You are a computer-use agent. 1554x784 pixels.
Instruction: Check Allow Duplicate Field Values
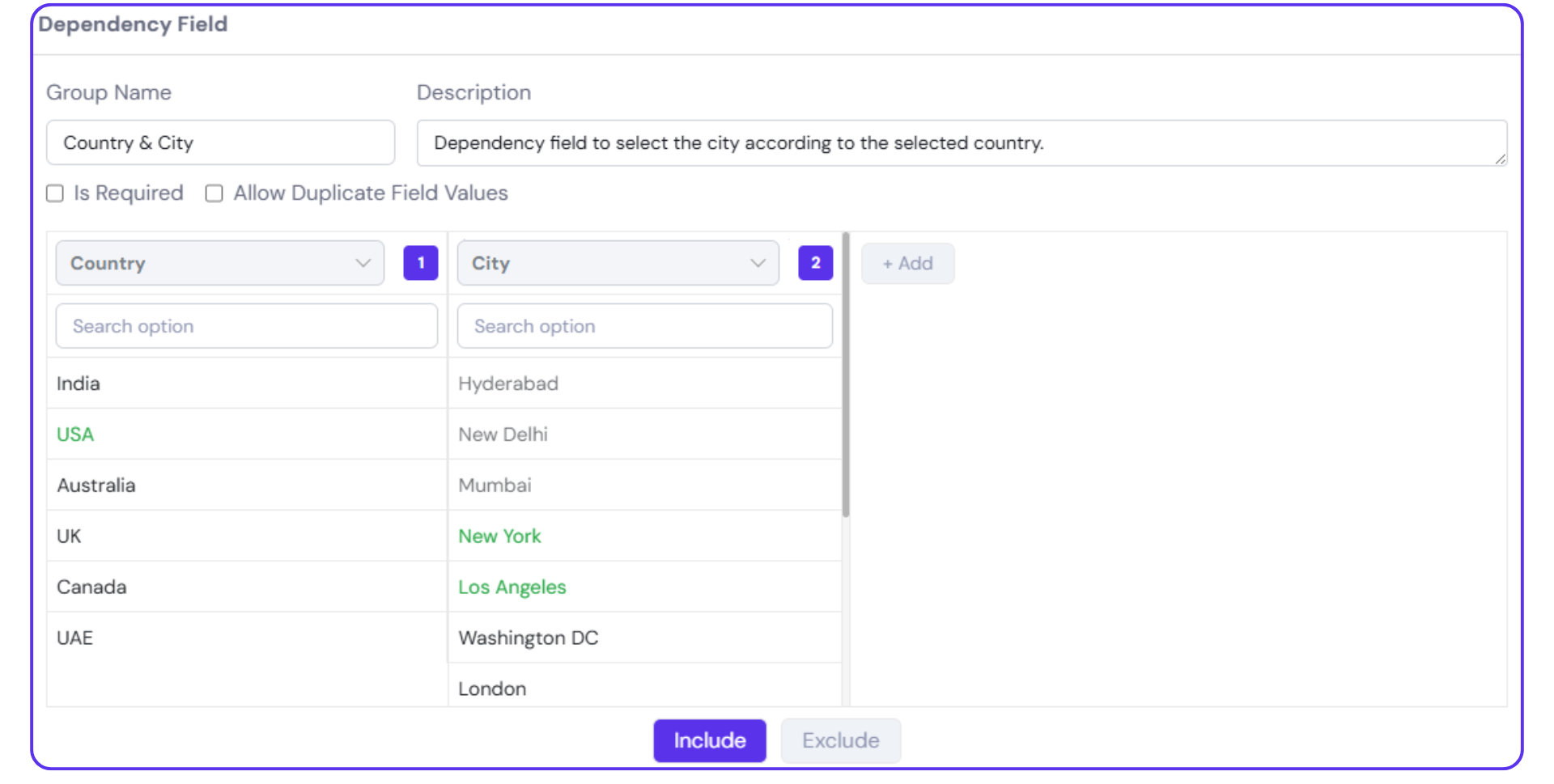tap(214, 193)
